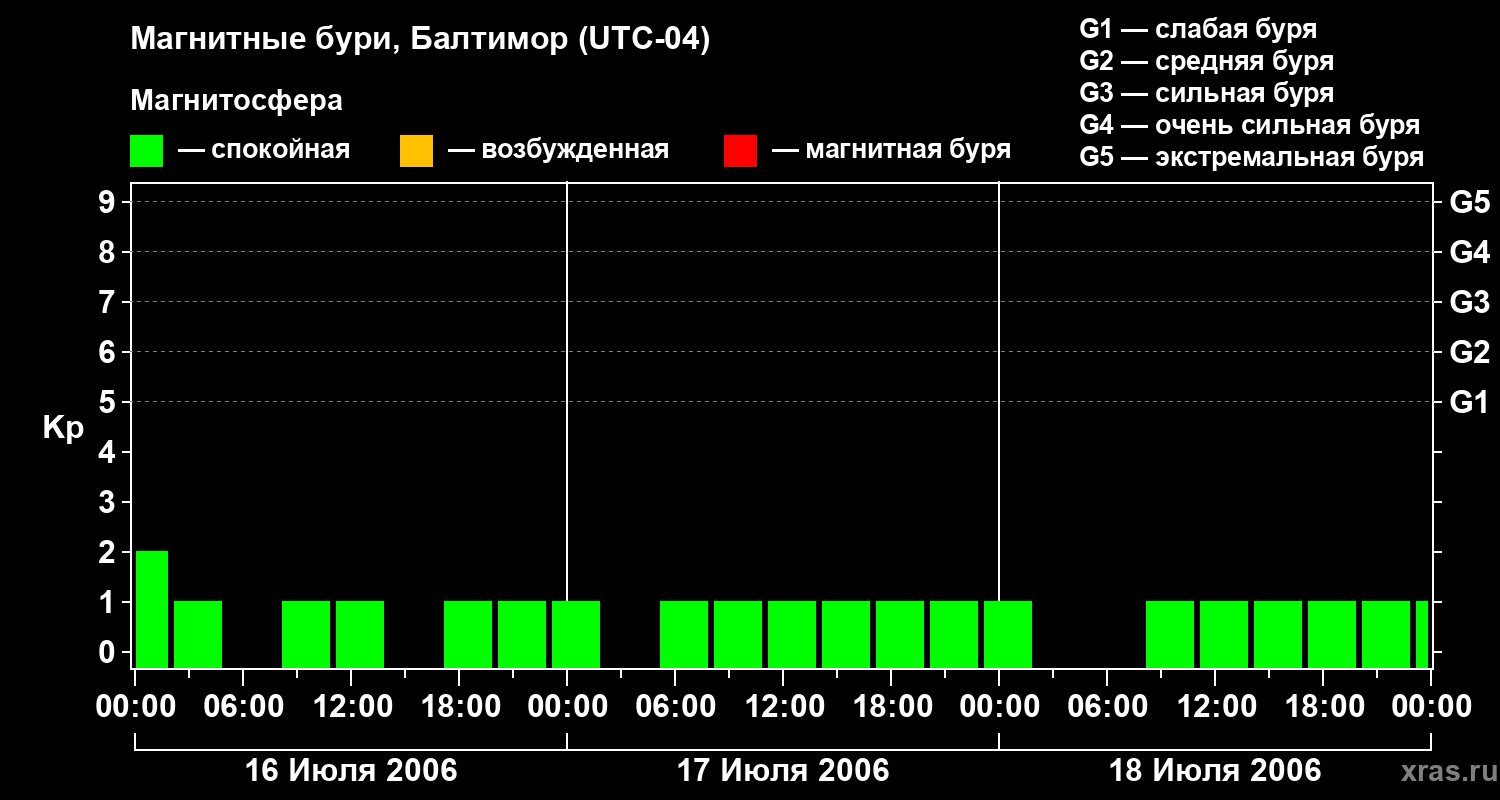Select the bar crossing midnight into 17 Июля
The height and width of the screenshot is (800, 1500).
coord(576,634)
